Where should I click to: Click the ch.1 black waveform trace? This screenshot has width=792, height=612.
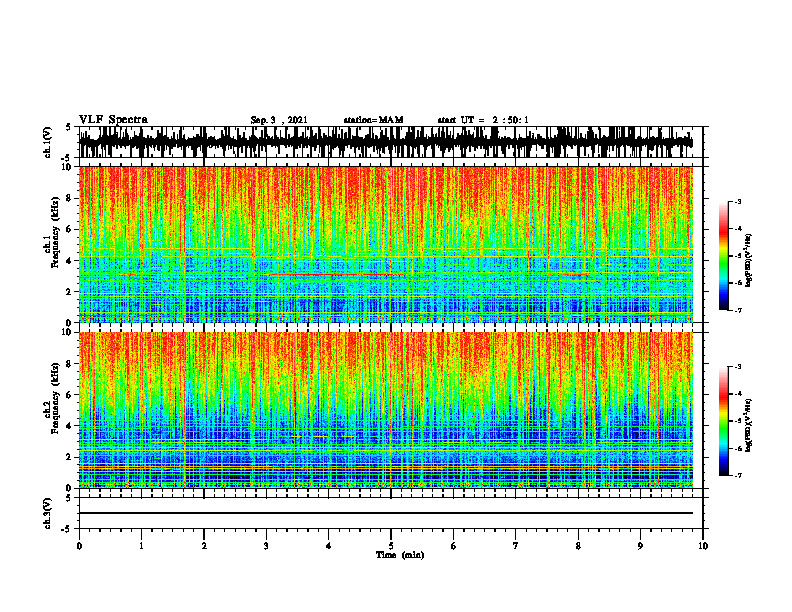pyautogui.click(x=386, y=142)
